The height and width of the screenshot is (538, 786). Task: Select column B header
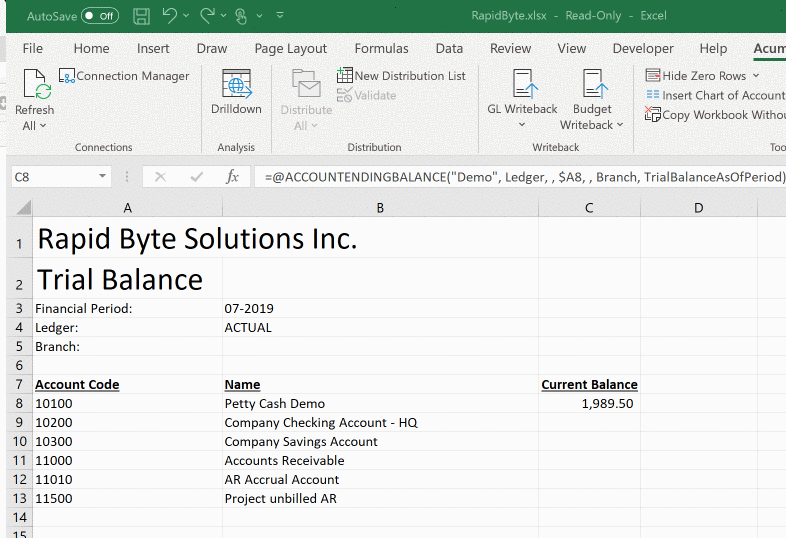[380, 208]
